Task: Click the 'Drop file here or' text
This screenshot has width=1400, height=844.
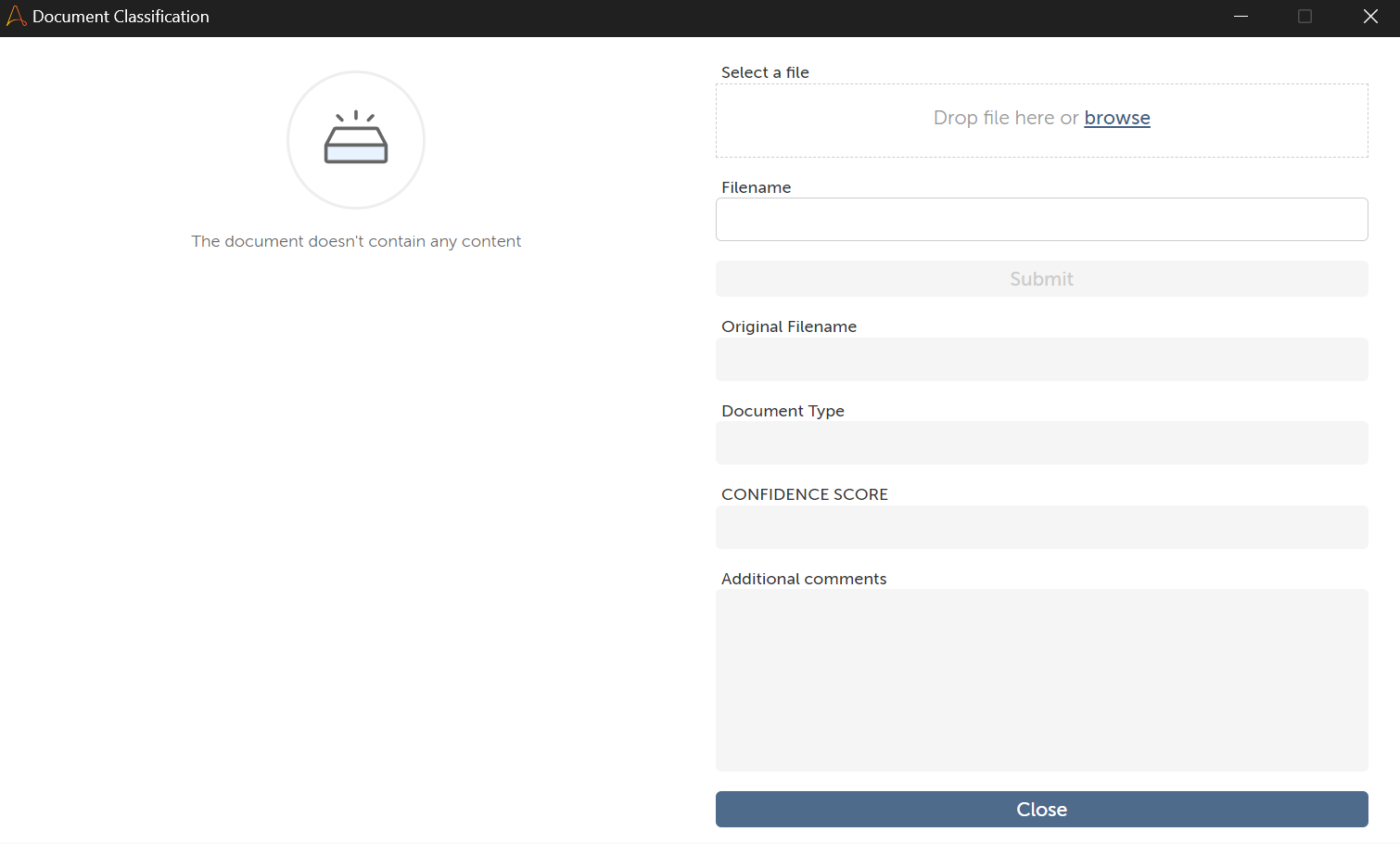Action: [1006, 118]
